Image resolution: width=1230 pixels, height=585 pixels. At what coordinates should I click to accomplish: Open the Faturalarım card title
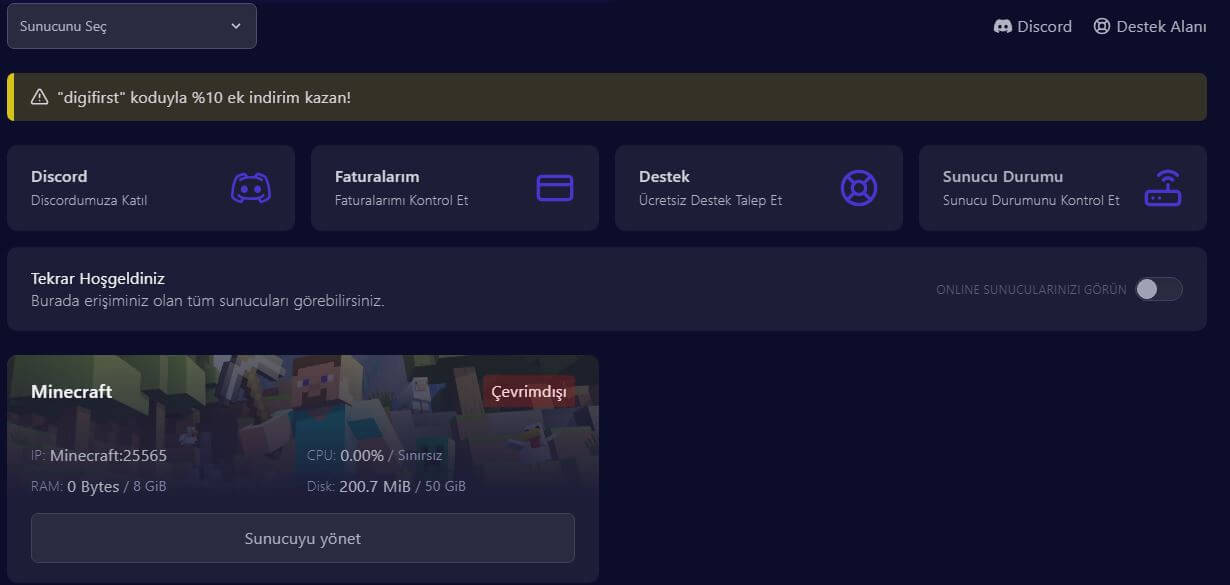coord(377,177)
